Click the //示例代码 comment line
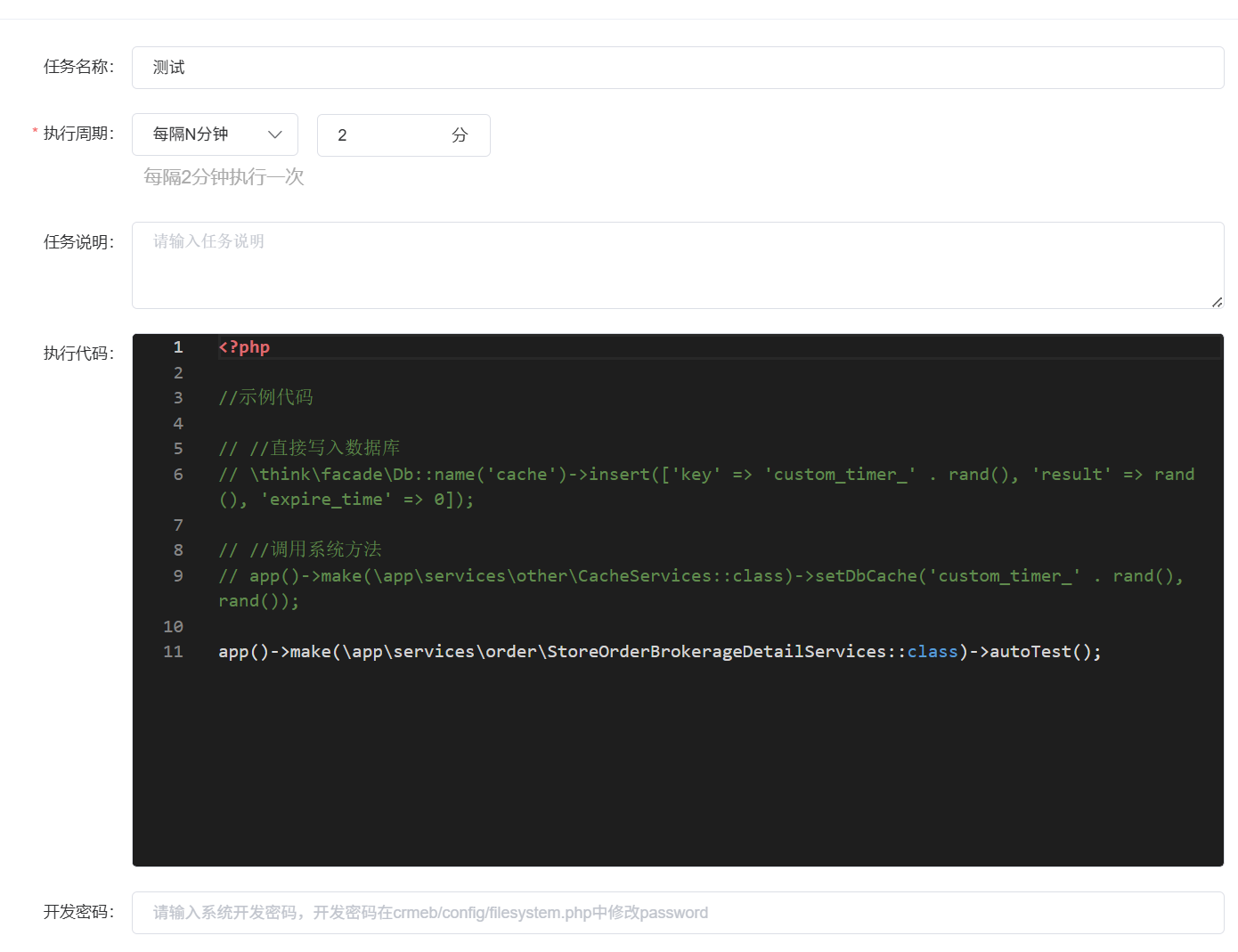 (x=266, y=397)
